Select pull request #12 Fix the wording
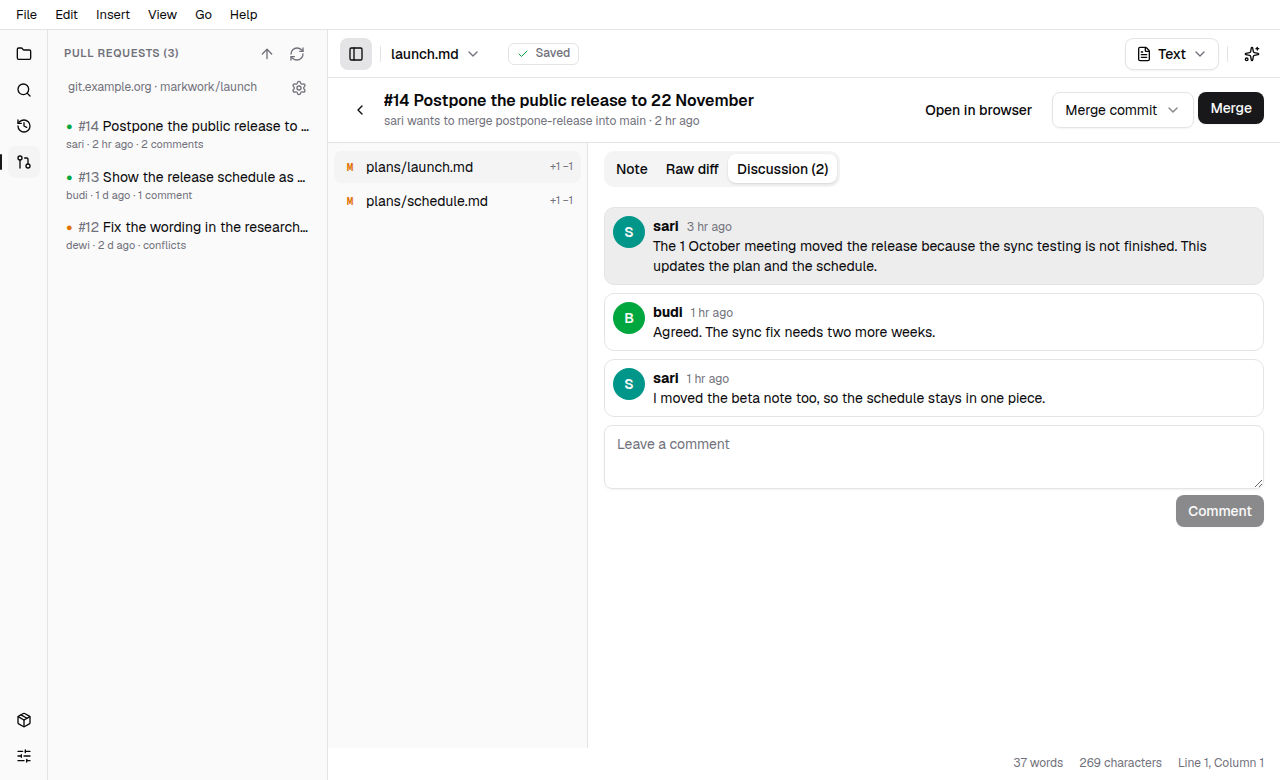 (x=188, y=235)
